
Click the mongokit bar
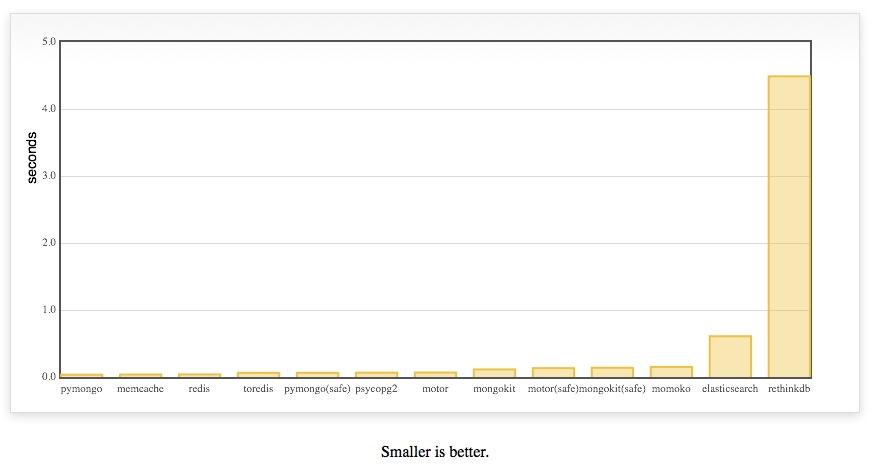click(494, 373)
